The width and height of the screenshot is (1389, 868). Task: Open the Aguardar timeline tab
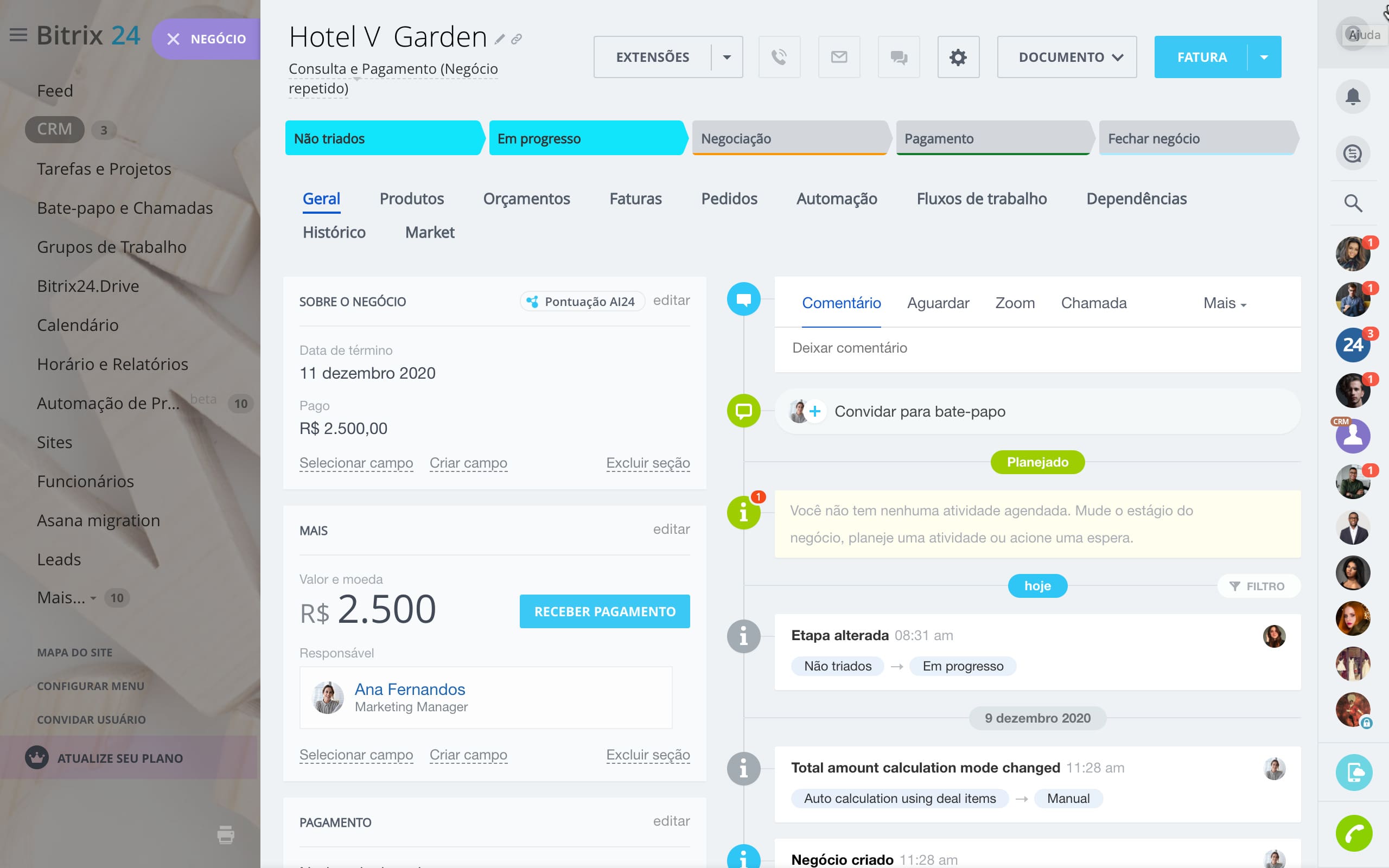pos(938,303)
